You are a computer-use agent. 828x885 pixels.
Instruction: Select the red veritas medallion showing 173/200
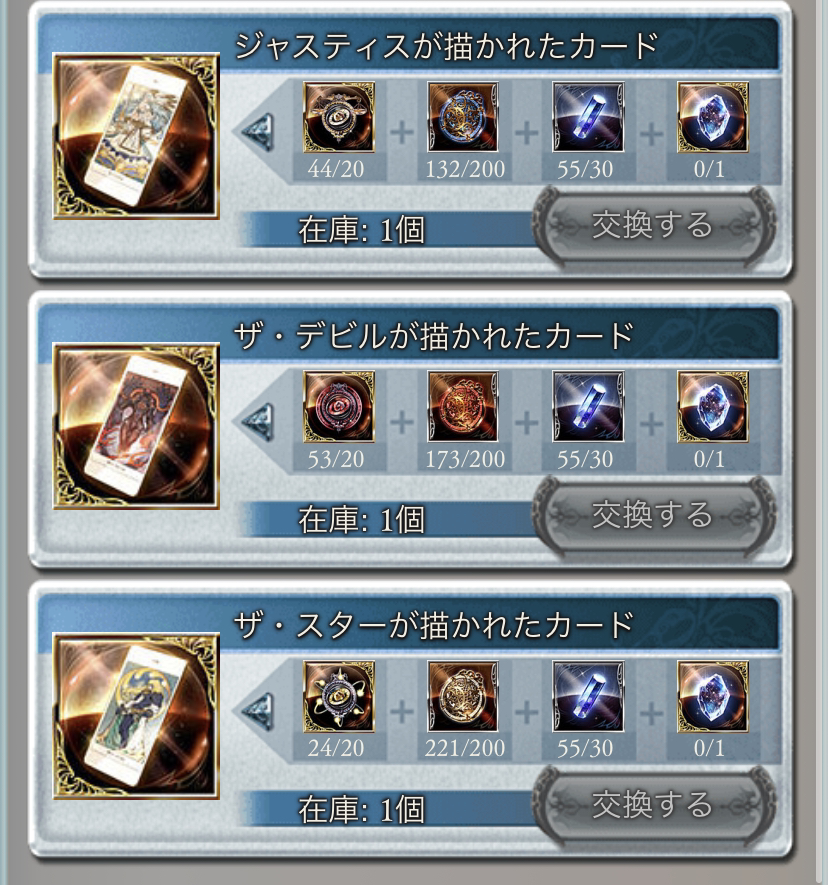coord(463,406)
